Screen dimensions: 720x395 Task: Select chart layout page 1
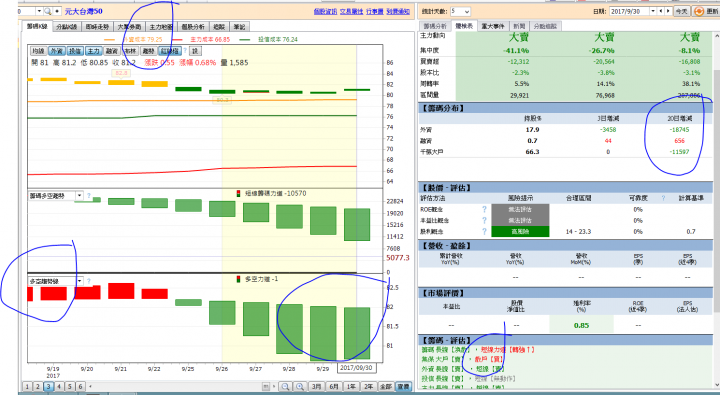point(27,387)
